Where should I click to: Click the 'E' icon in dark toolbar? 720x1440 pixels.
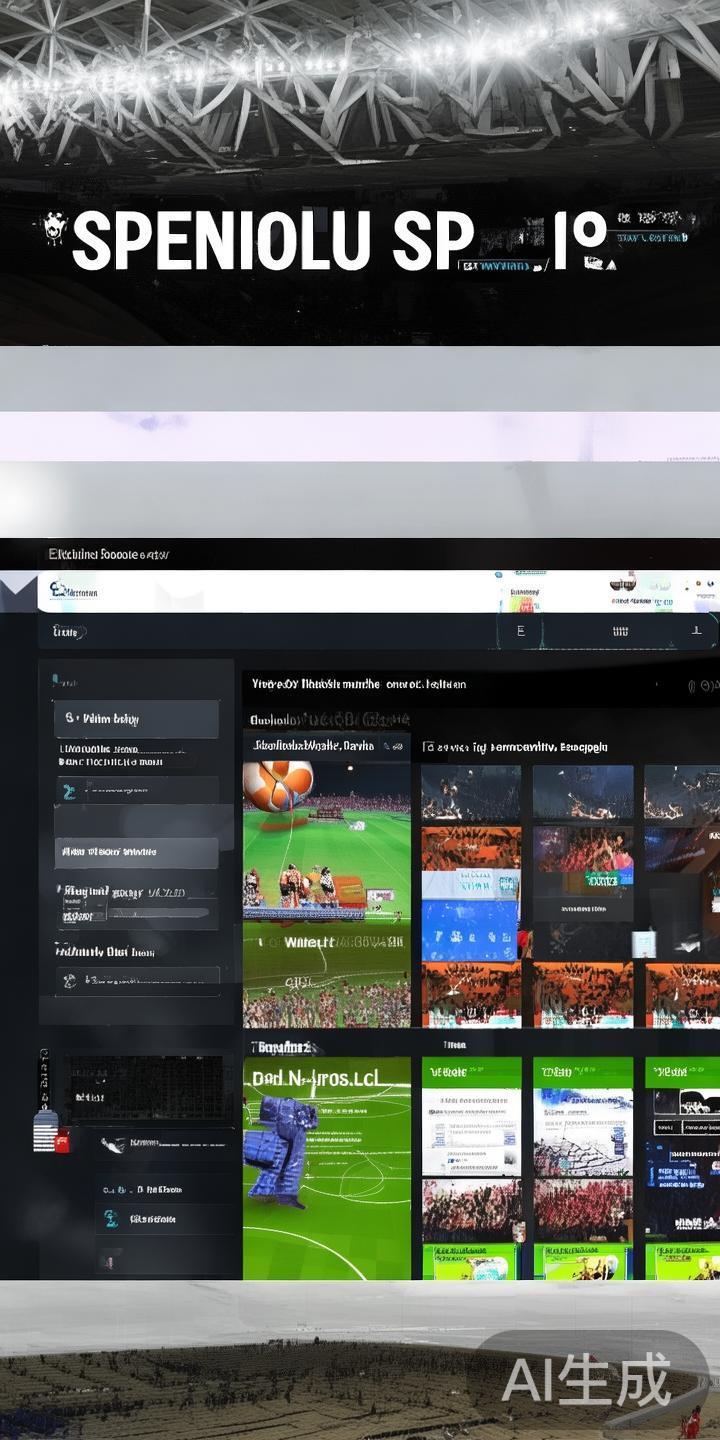click(520, 631)
